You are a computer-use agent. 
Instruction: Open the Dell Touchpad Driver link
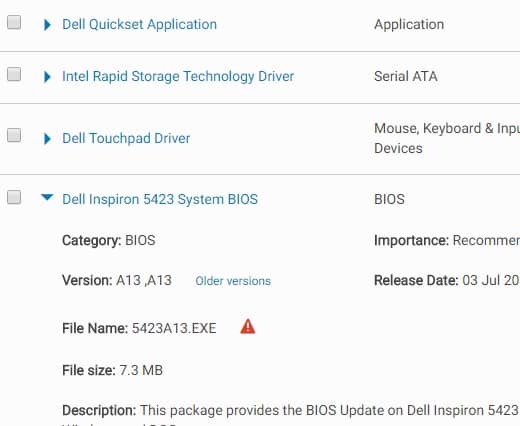pyautogui.click(x=126, y=138)
